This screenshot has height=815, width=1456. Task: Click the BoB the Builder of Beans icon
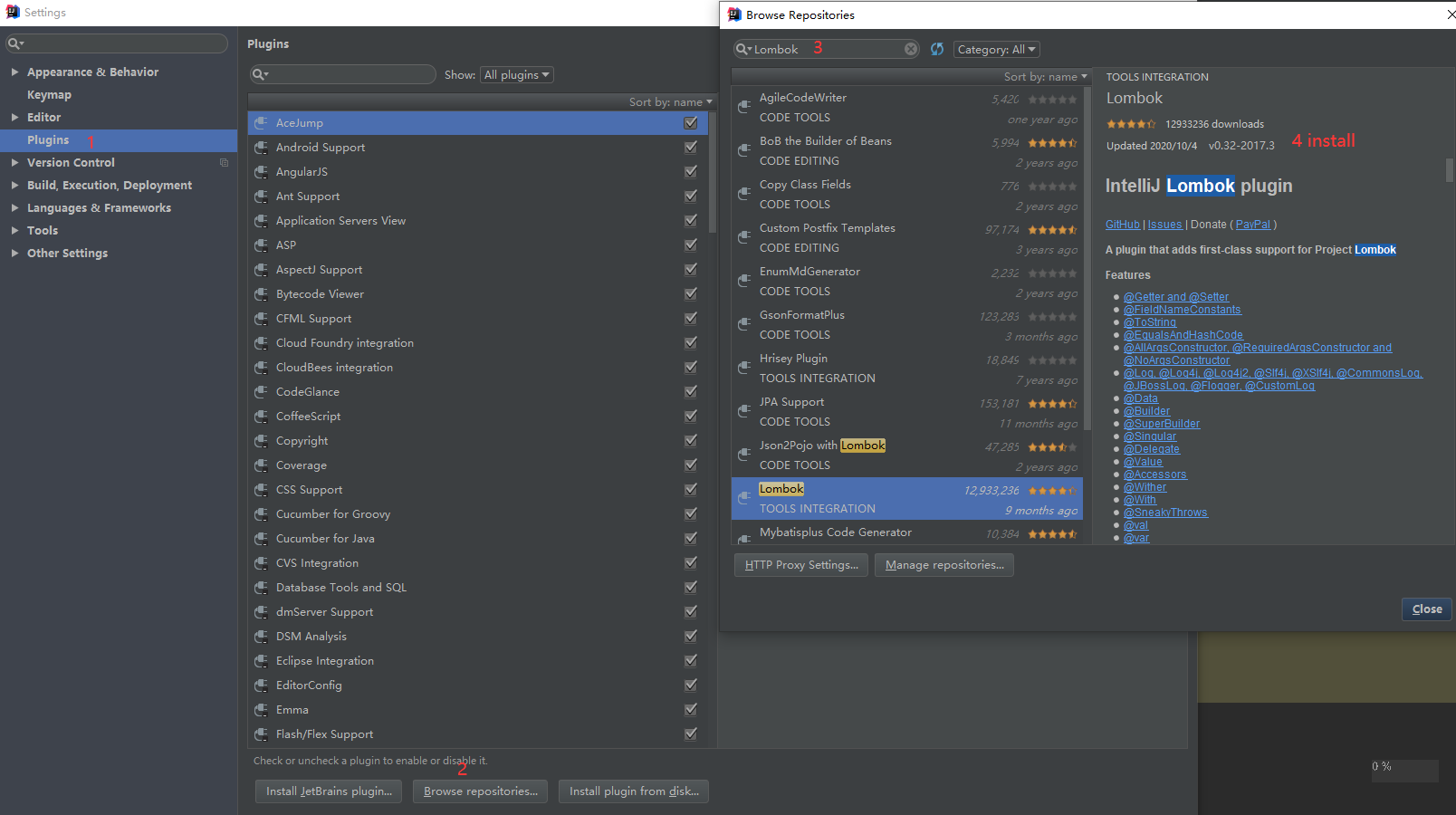744,150
